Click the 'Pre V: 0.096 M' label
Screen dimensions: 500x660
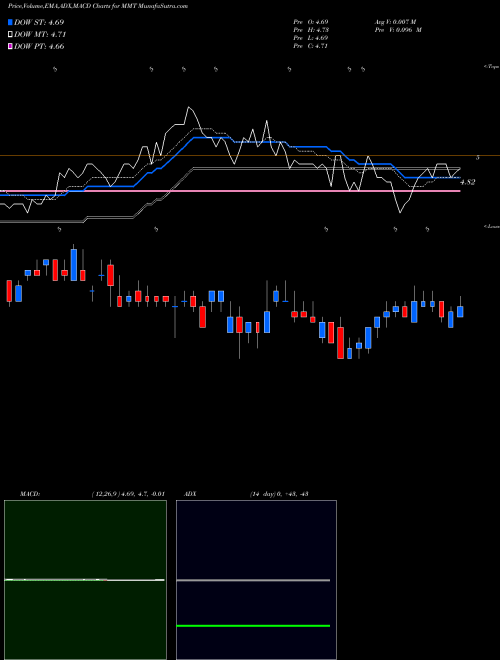[x=398, y=30]
